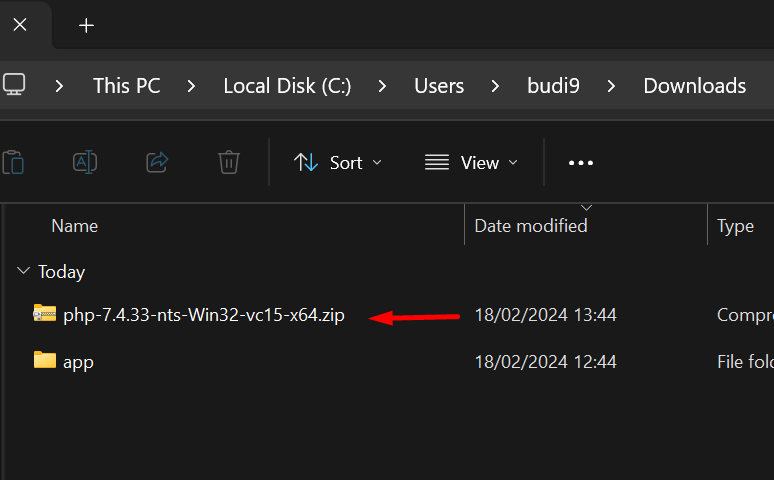Open the Sort dropdown
The width and height of the screenshot is (774, 480).
pos(338,162)
